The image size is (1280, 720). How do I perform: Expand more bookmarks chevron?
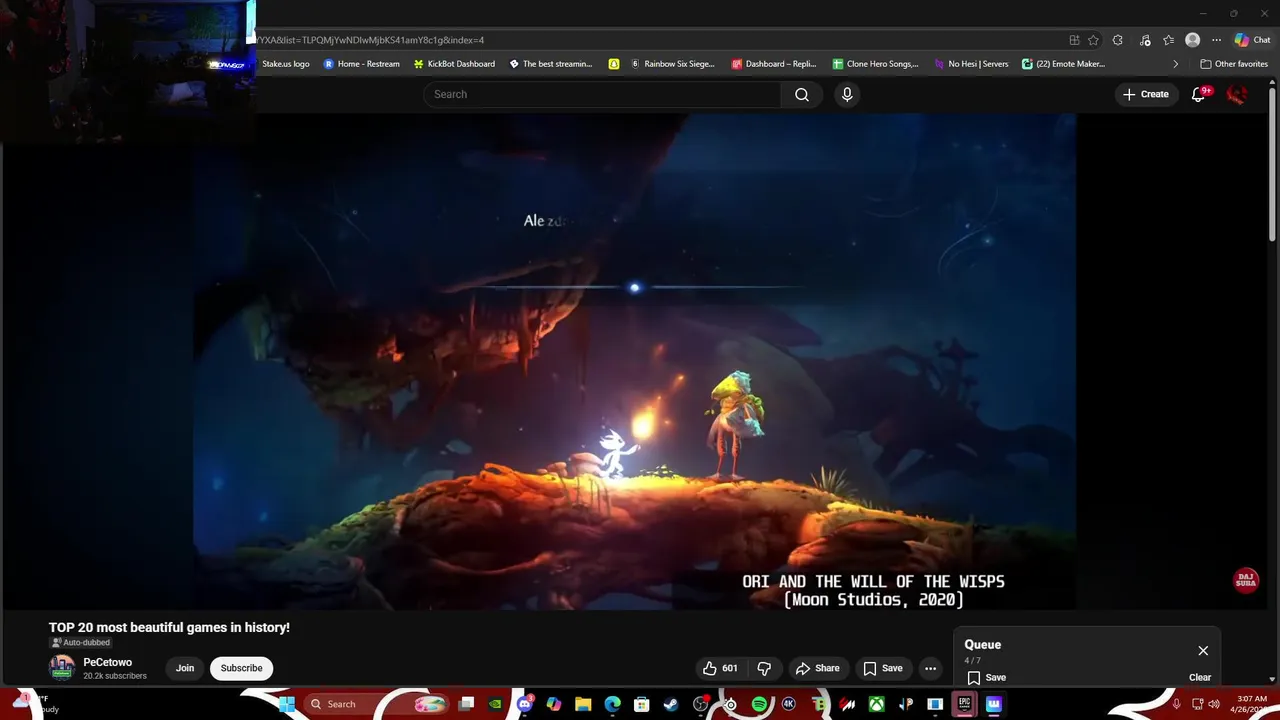1175,64
